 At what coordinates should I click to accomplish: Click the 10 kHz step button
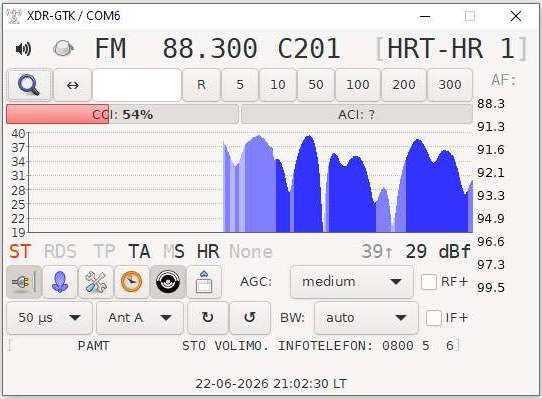(278, 85)
